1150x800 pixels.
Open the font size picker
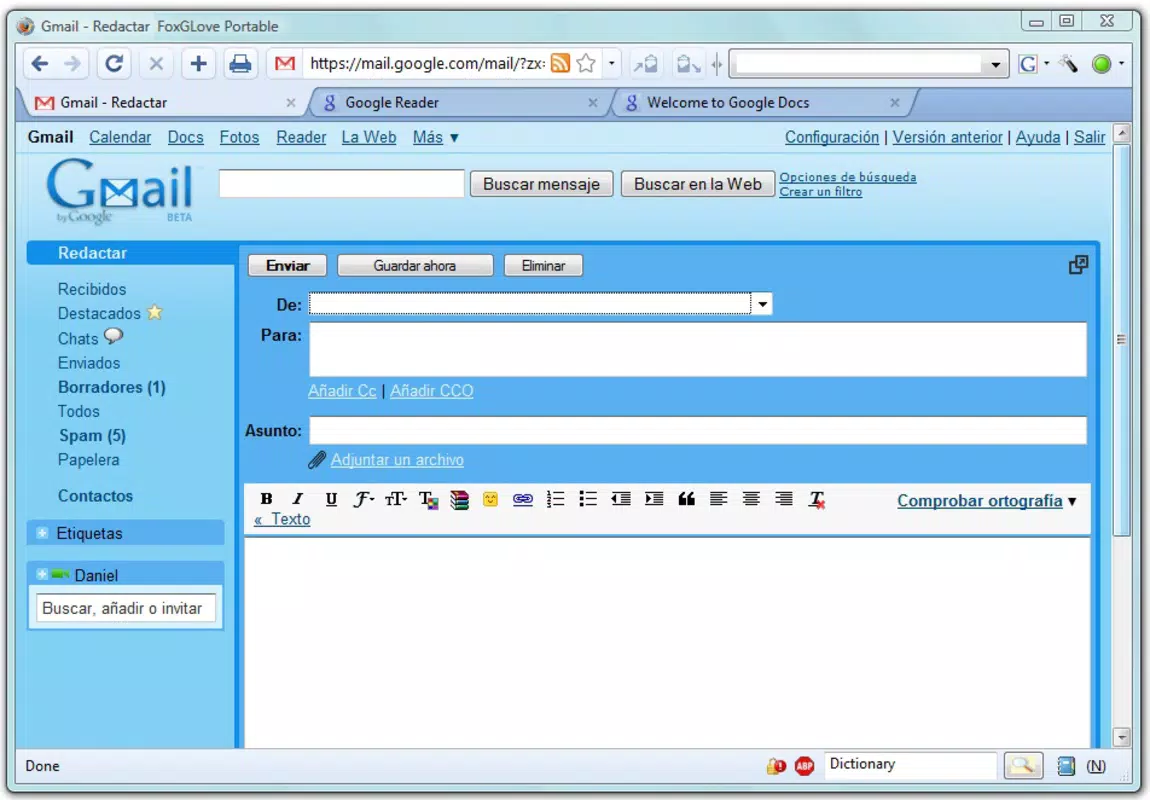pyautogui.click(x=396, y=499)
